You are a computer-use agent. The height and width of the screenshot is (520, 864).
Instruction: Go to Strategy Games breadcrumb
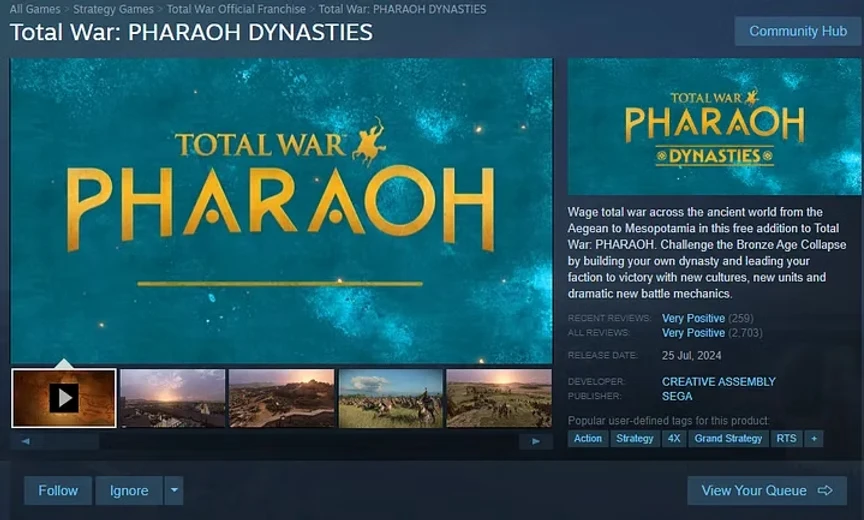(x=114, y=9)
